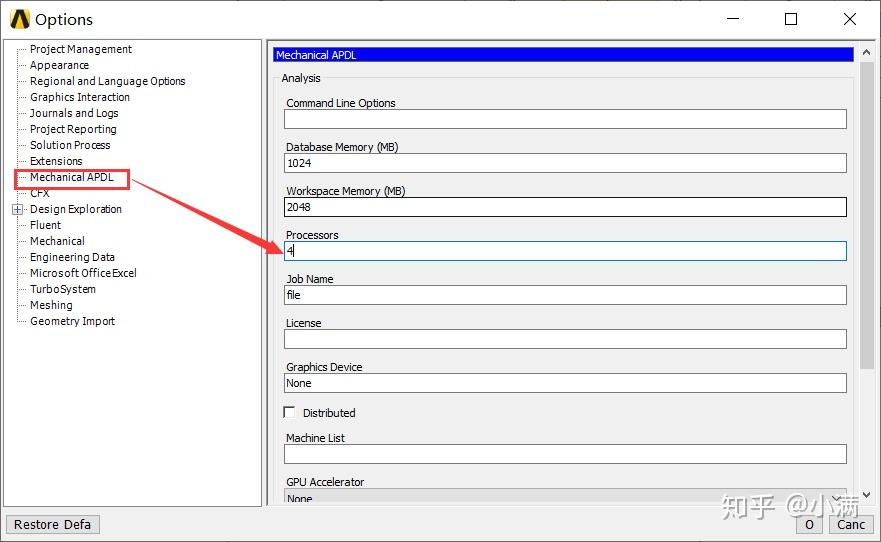Click the License input field
Screen dimensions: 881x542
[x=565, y=339]
